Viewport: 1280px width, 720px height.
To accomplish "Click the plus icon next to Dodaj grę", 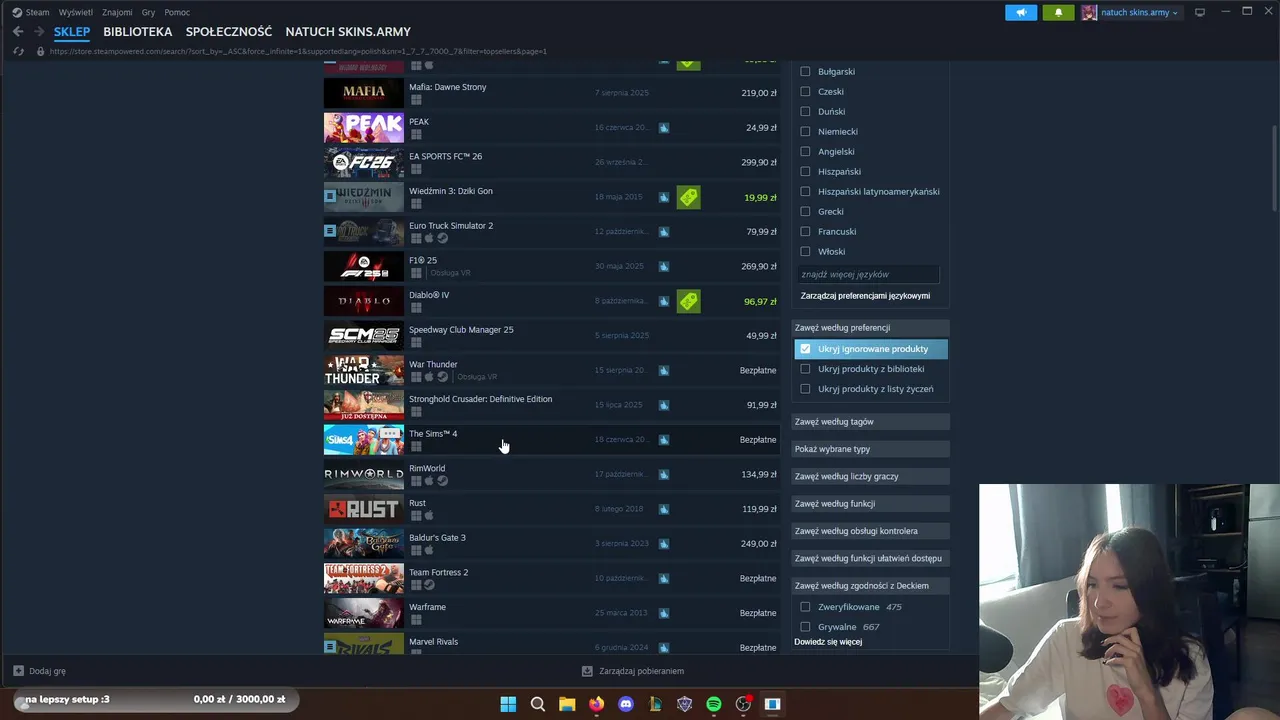I will (18, 671).
